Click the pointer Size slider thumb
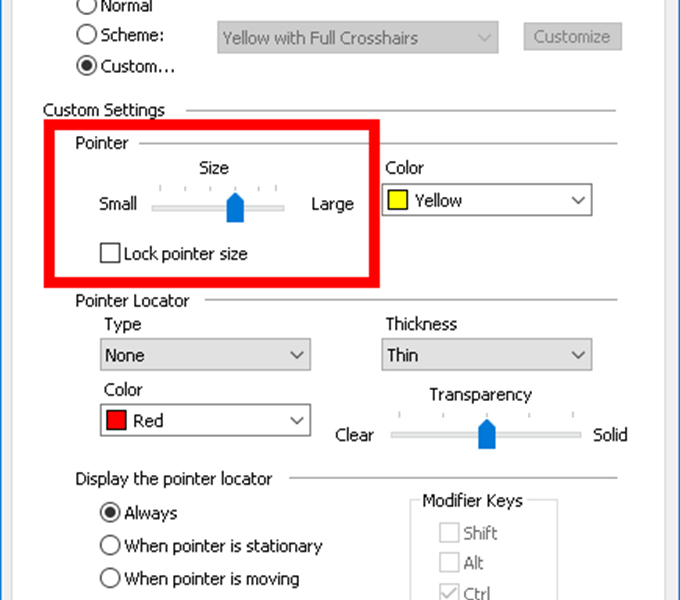680x600 pixels. click(235, 208)
